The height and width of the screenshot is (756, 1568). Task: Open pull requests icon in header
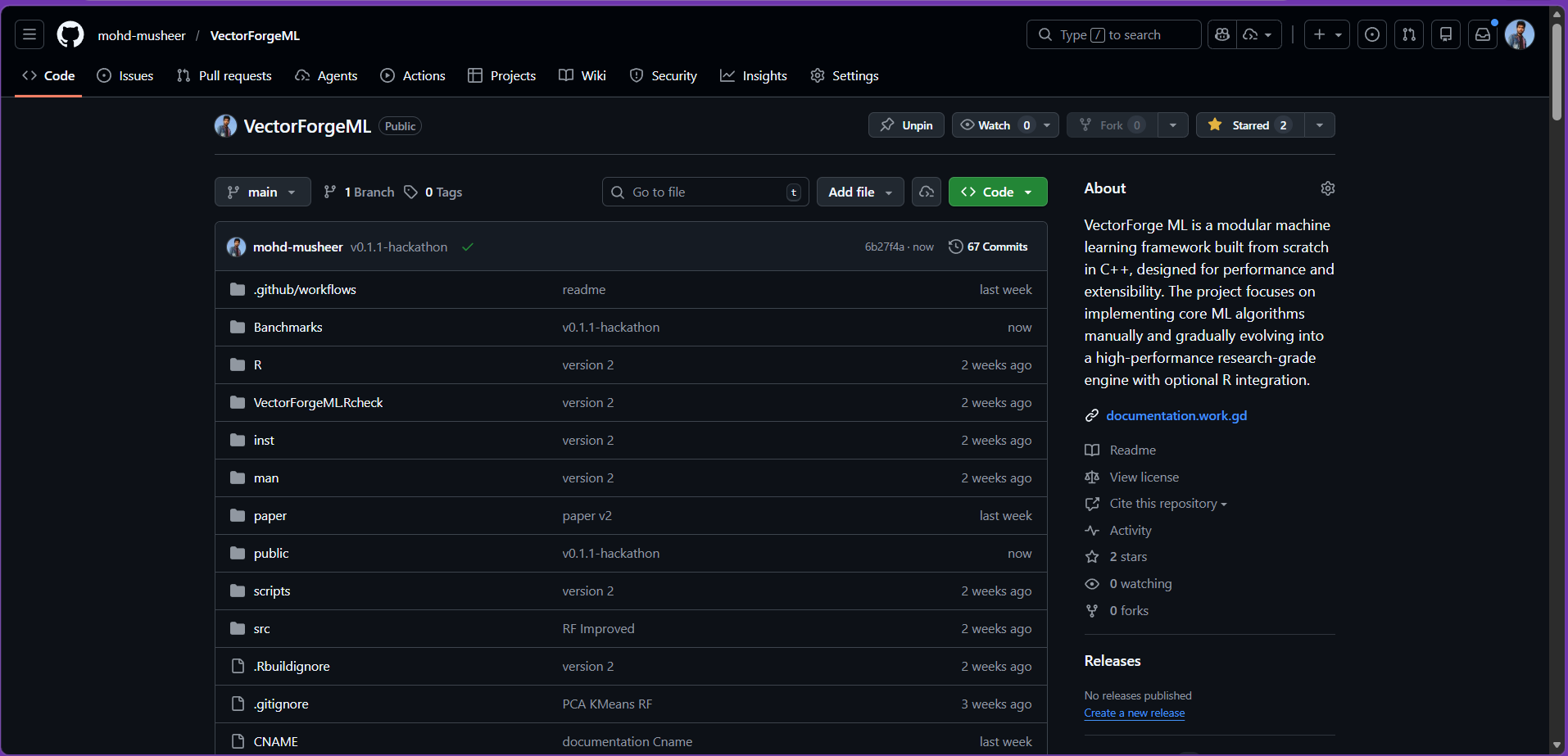coord(1409,34)
